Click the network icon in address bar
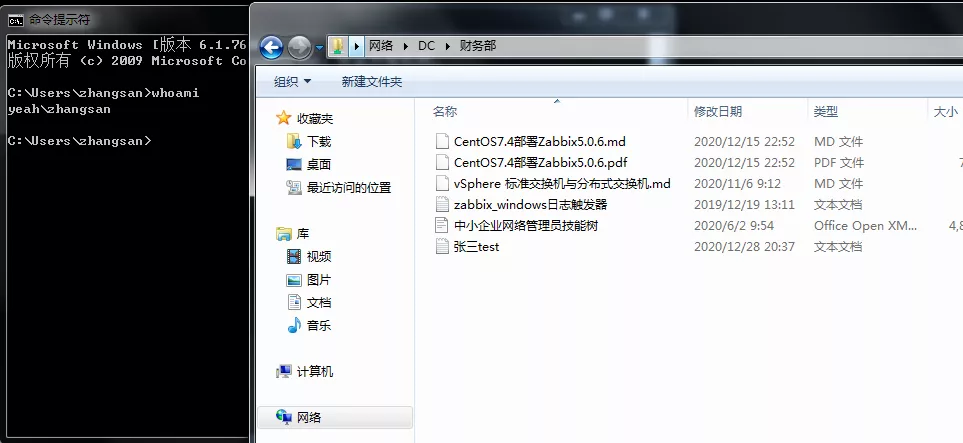Screen dimensions: 963x443 (x=338, y=46)
